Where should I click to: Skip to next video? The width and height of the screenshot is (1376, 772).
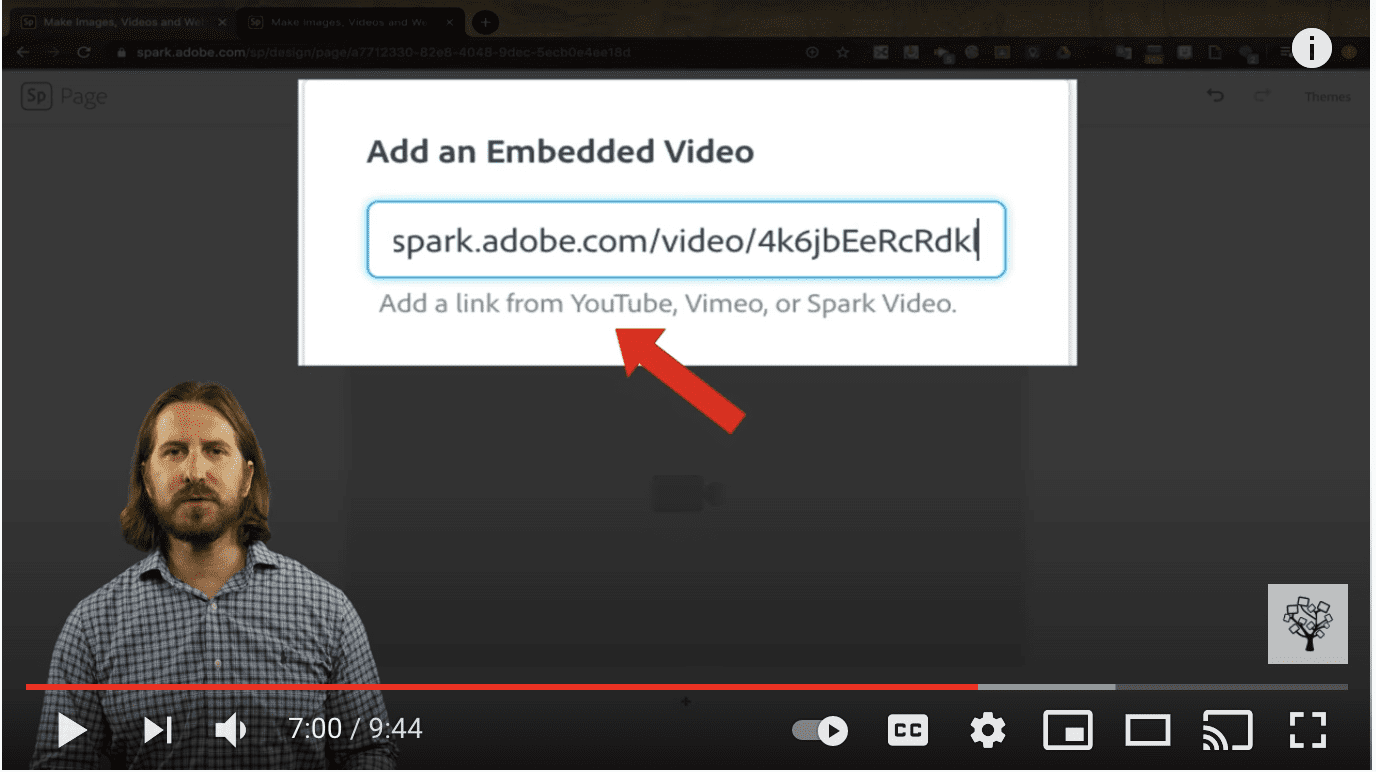pos(158,730)
